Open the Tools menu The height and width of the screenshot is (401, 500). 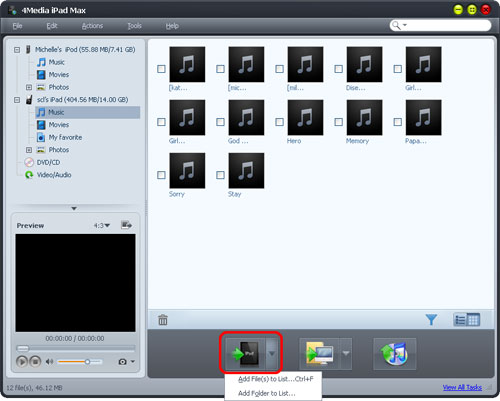[134, 26]
